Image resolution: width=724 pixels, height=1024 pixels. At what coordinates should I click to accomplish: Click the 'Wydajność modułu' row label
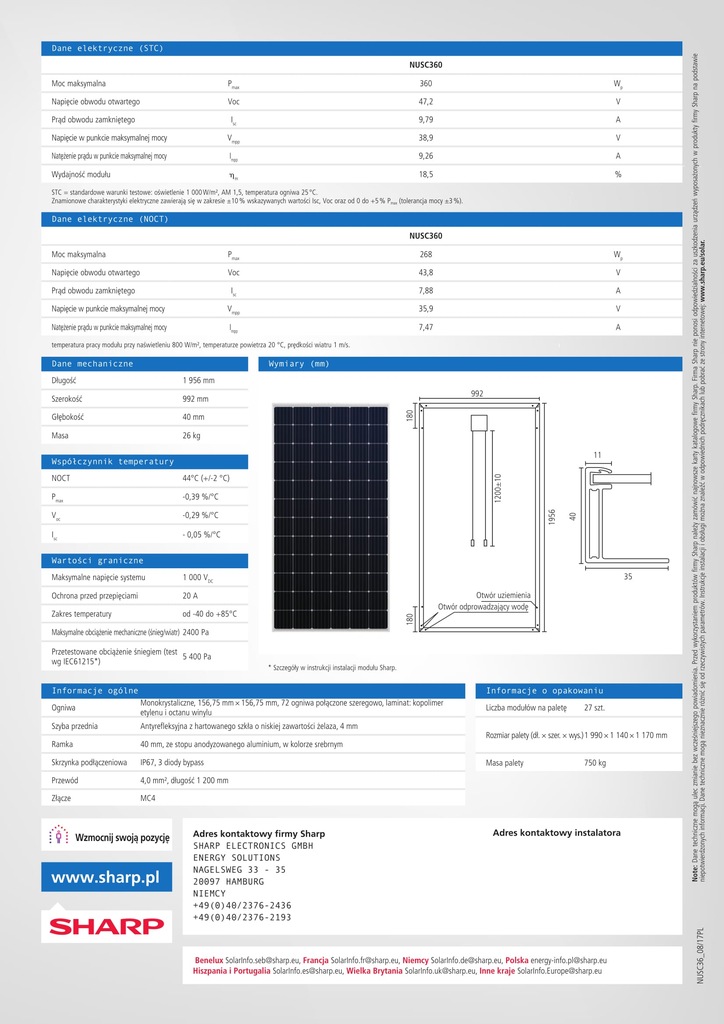click(x=81, y=174)
